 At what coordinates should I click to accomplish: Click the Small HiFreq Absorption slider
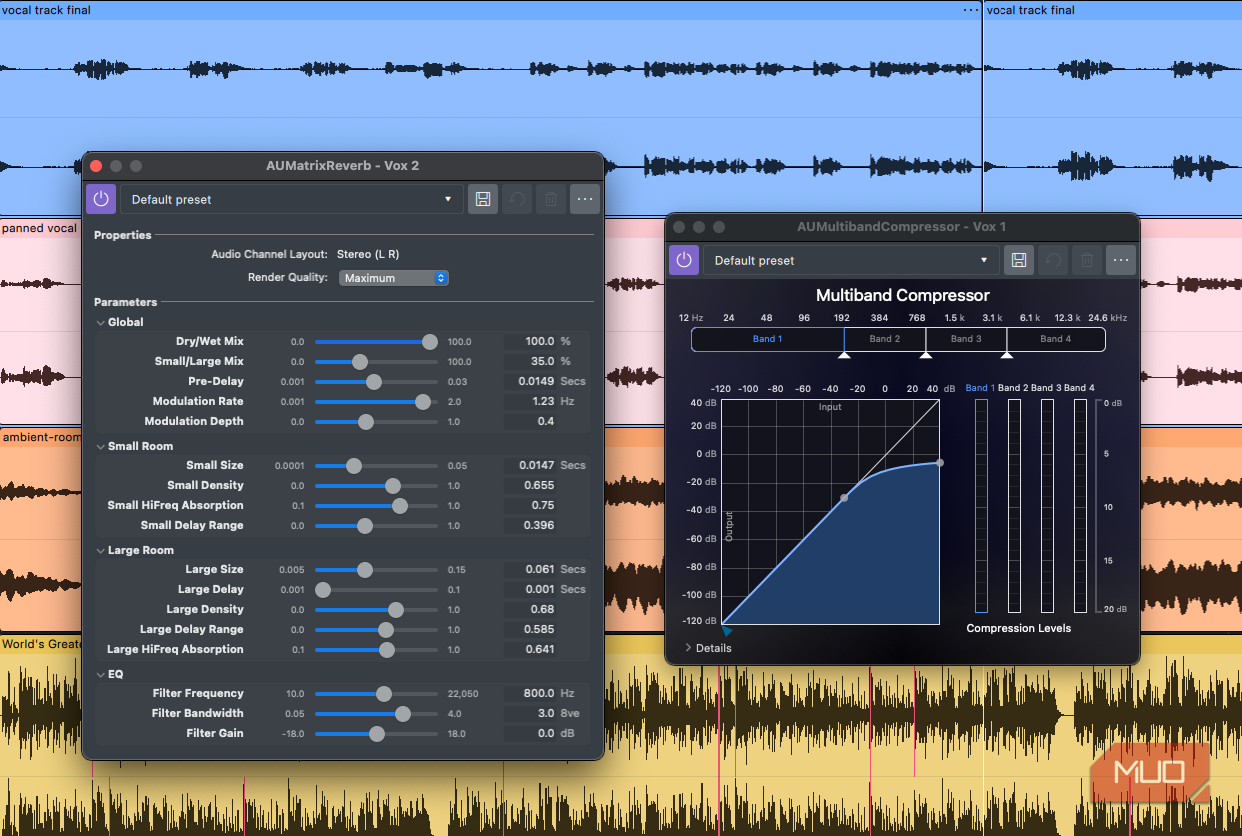tap(376, 505)
